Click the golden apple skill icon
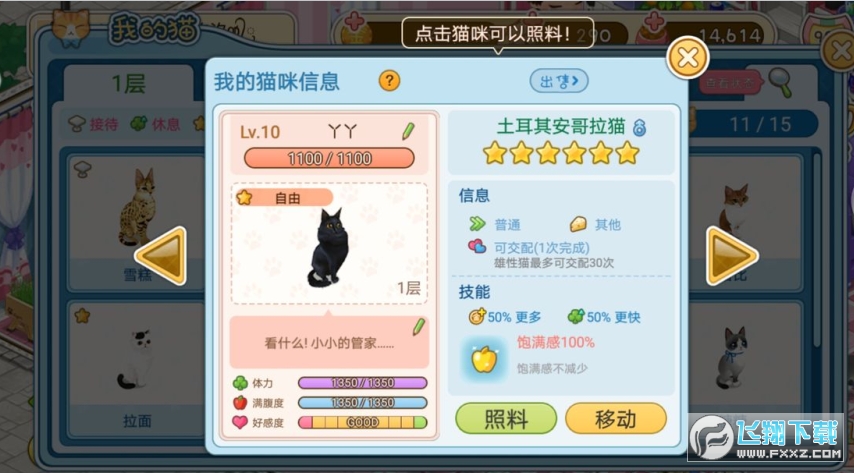The image size is (854, 473). click(x=484, y=360)
